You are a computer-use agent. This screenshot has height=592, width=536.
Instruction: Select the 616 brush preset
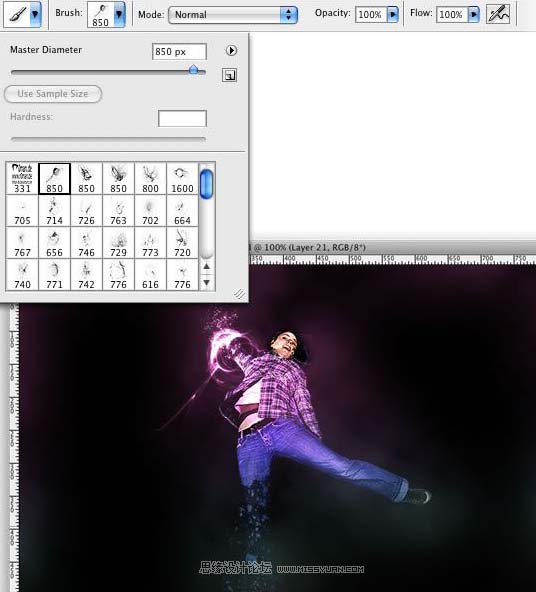tap(150, 275)
